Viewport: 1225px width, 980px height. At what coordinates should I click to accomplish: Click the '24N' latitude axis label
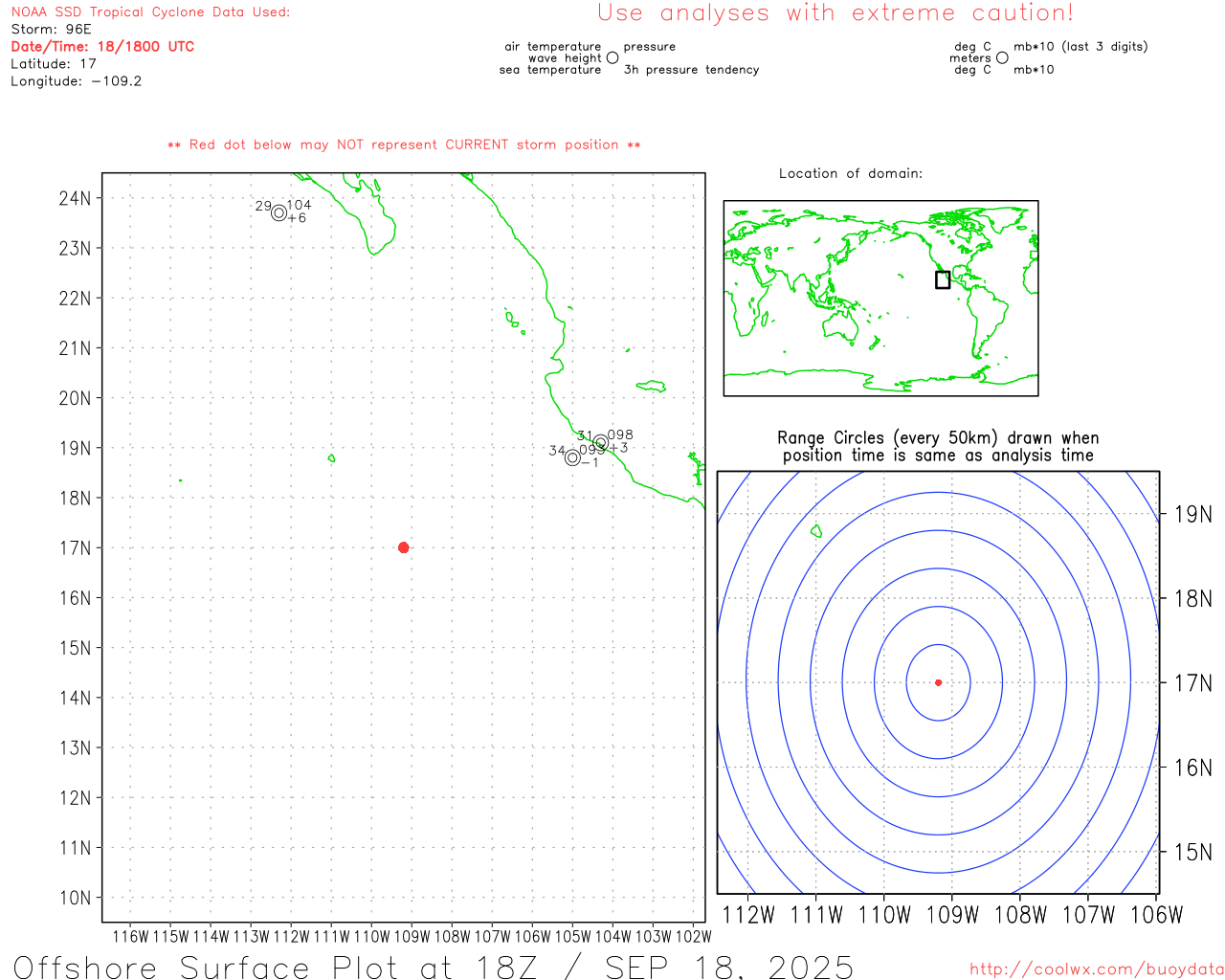click(75, 198)
